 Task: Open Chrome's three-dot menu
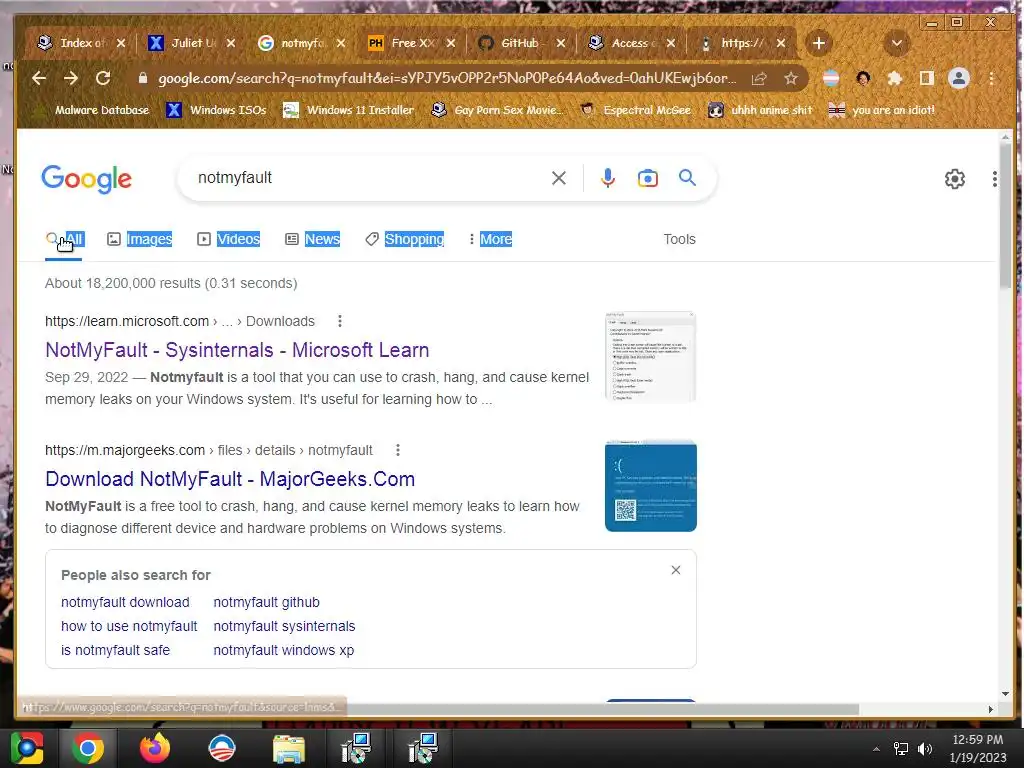(x=991, y=78)
